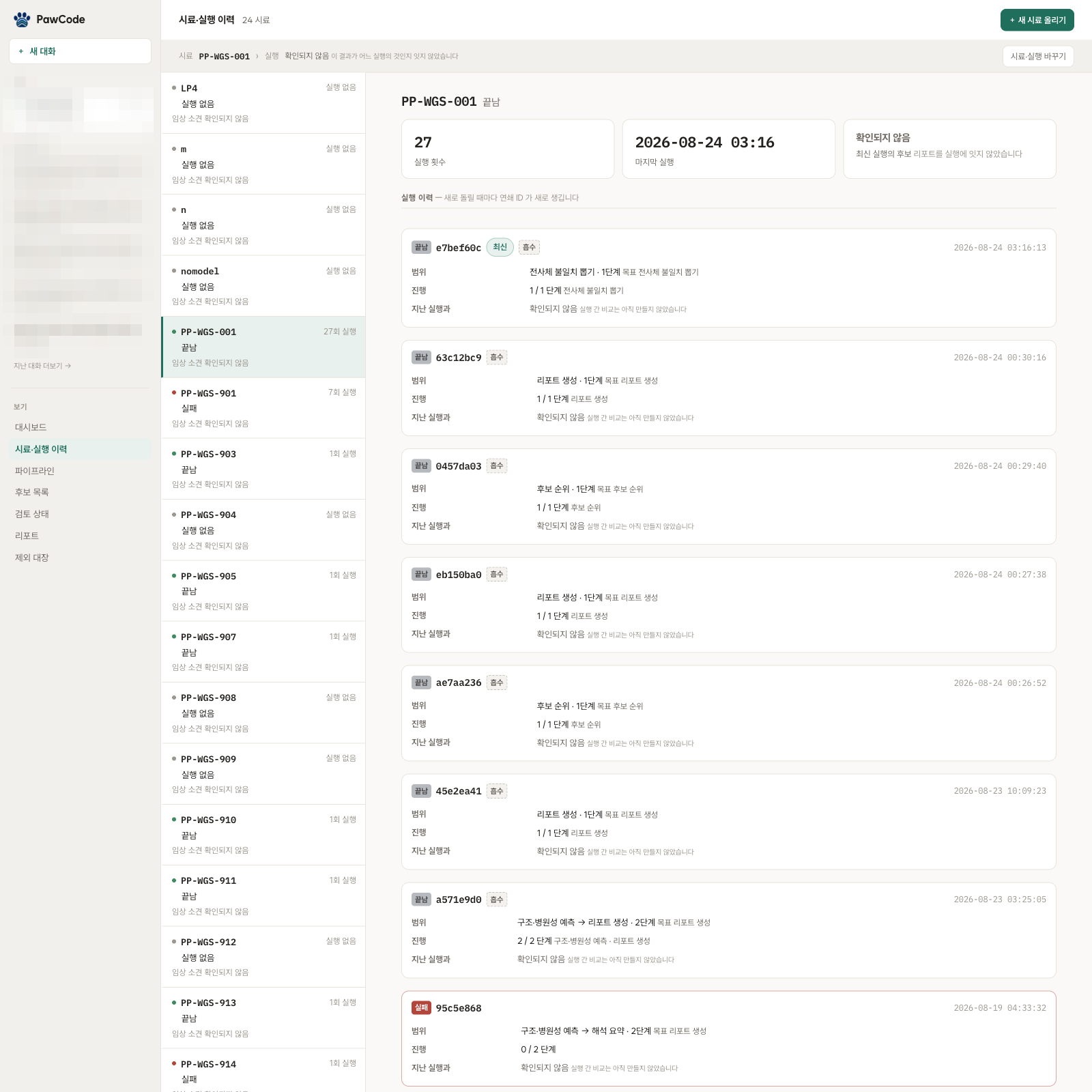
Task: Open 제외 대장 in sidebar
Action: pos(80,558)
